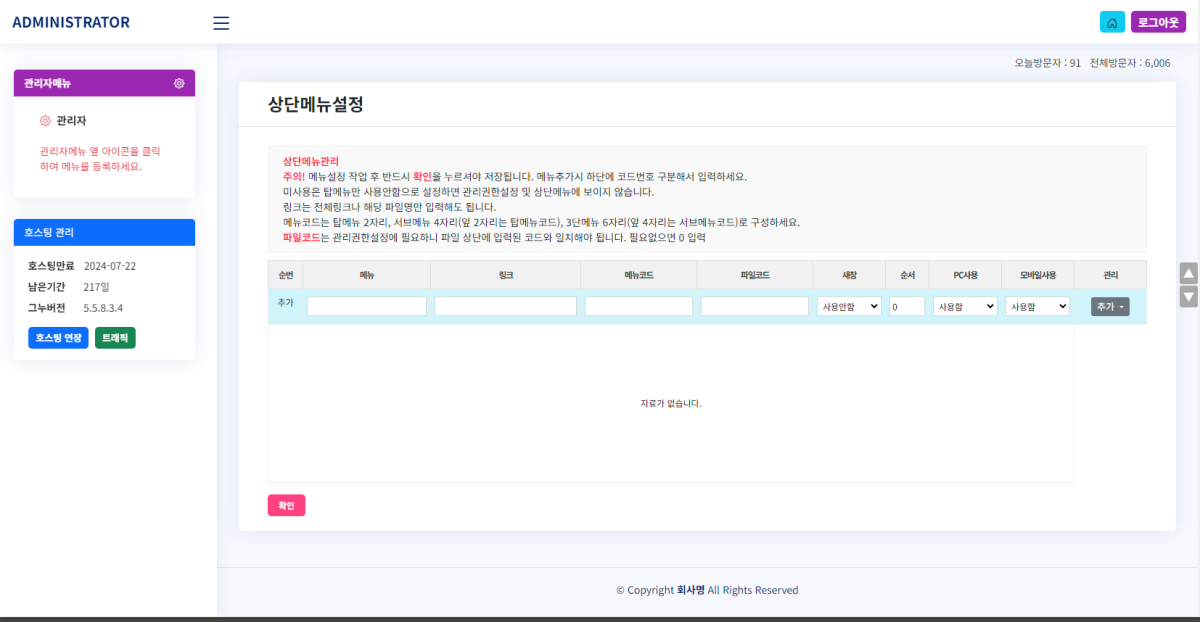The width and height of the screenshot is (1200, 622).
Task: Open the 모바일사용 dropdown
Action: coord(1037,306)
